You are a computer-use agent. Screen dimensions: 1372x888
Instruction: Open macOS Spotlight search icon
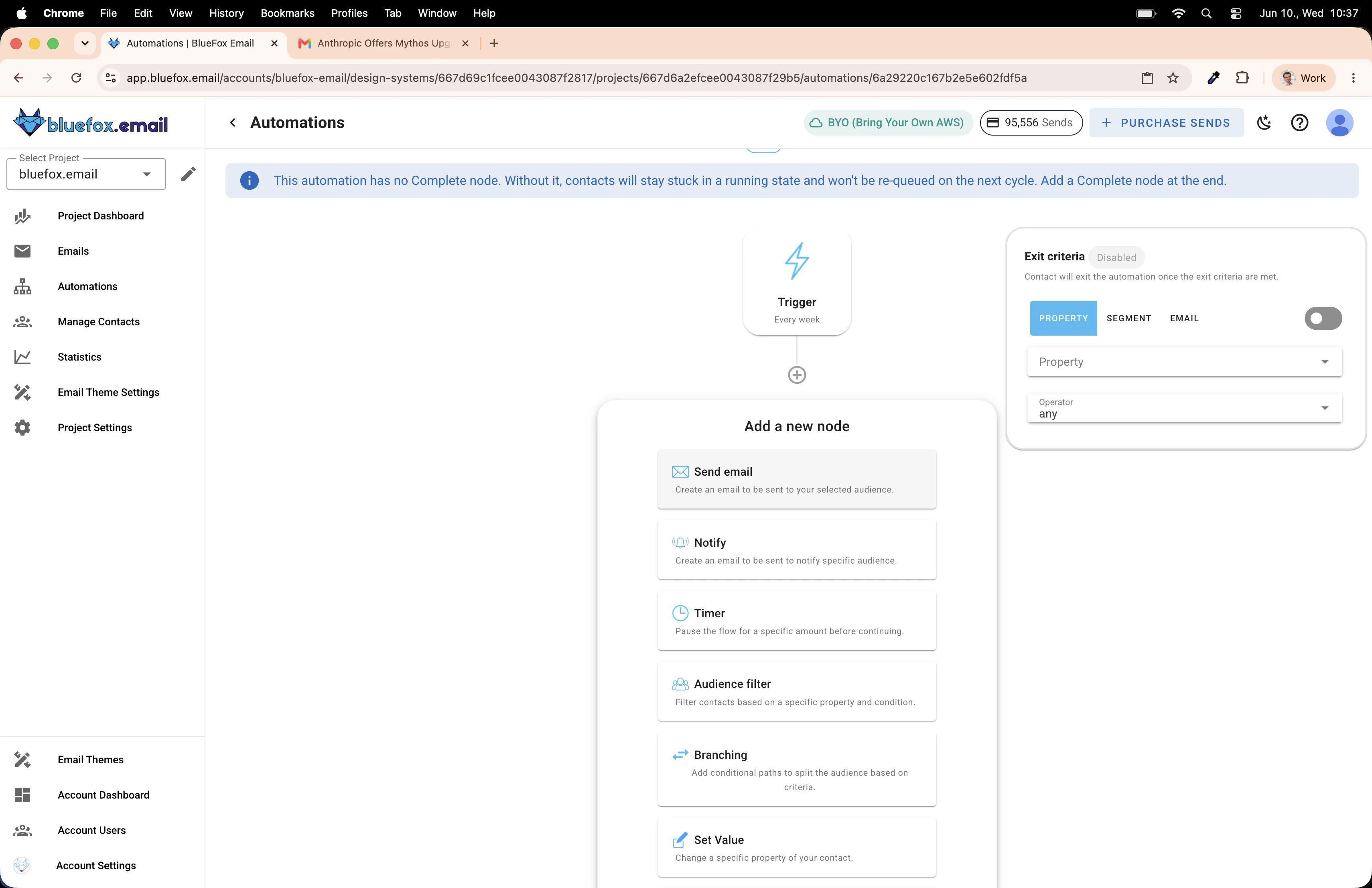point(1206,13)
